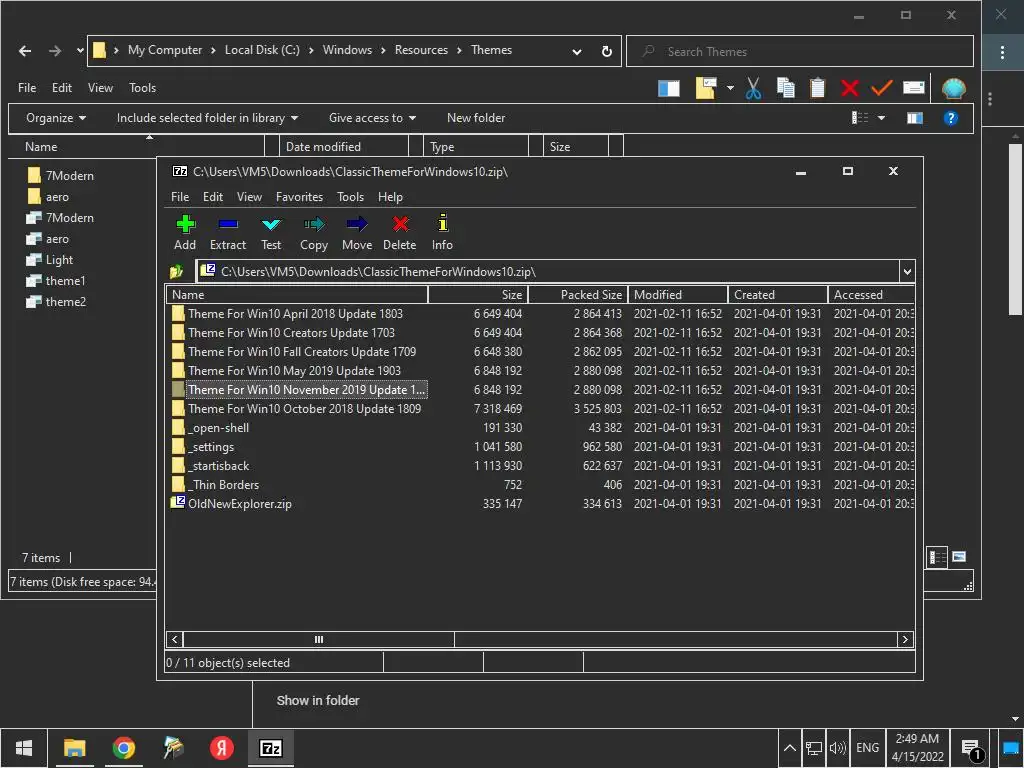Click the Search Themes input field
This screenshot has height=768, width=1024.
[x=800, y=52]
